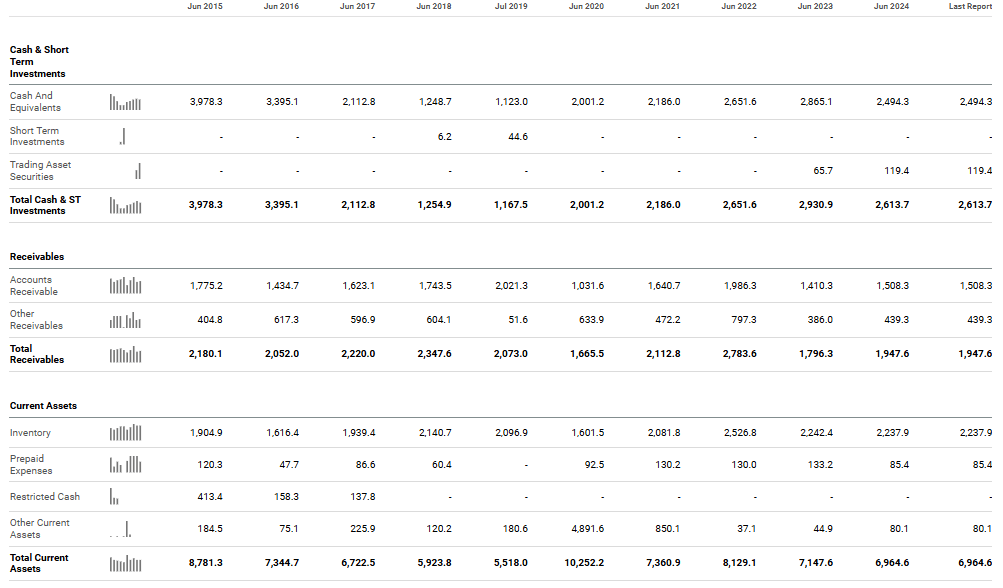Open the Accounts Receivable row label
Viewport: 1003px width, 588px height.
tap(34, 286)
